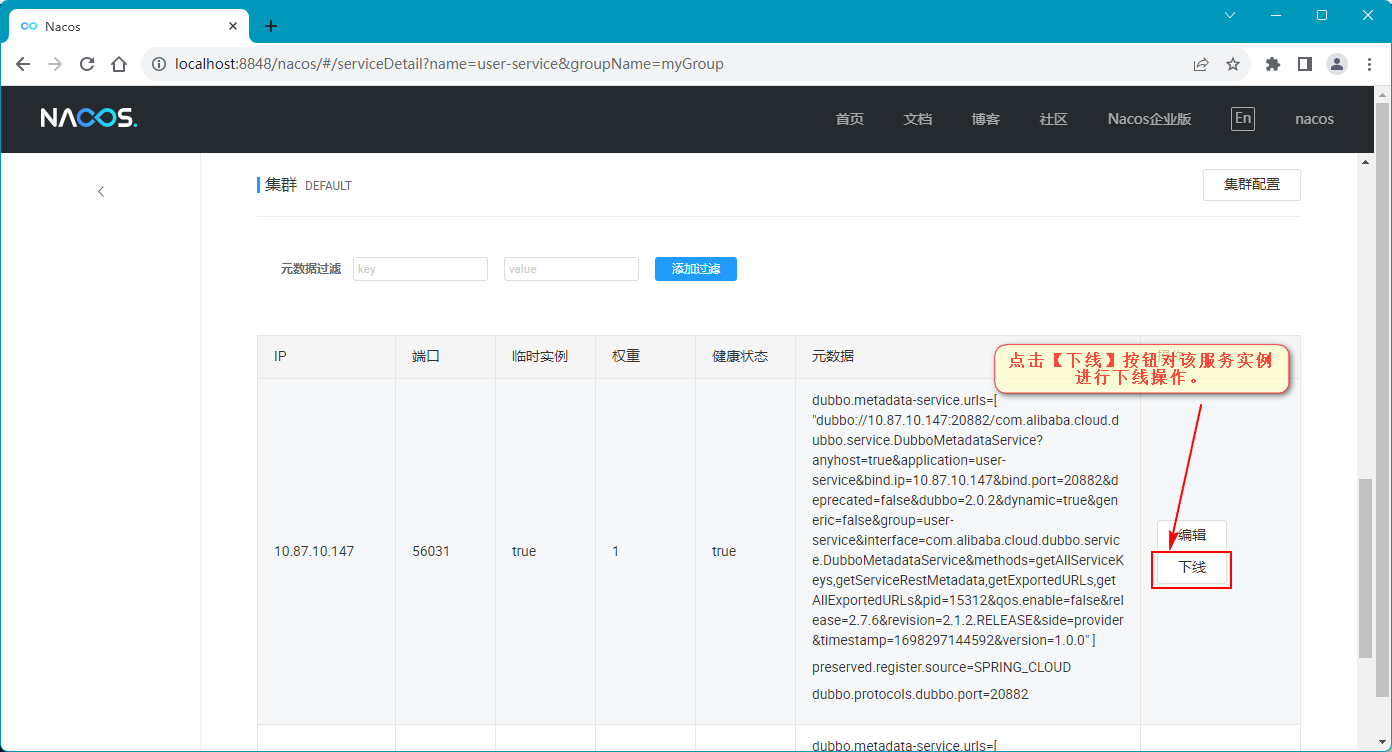Open Chrome profile avatar

click(x=1337, y=64)
